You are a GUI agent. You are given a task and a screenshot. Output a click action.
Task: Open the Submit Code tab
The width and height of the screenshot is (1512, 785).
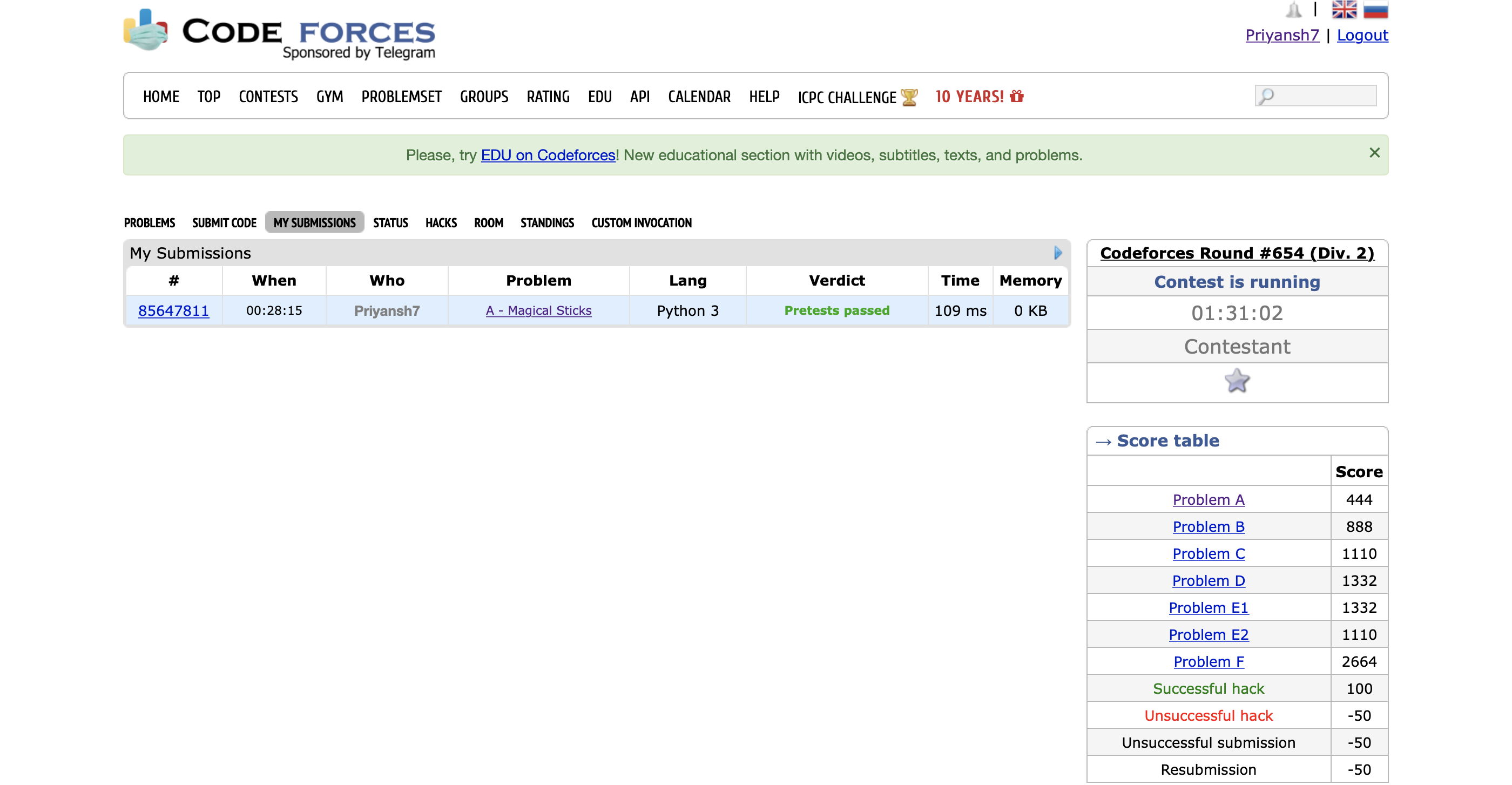click(224, 223)
